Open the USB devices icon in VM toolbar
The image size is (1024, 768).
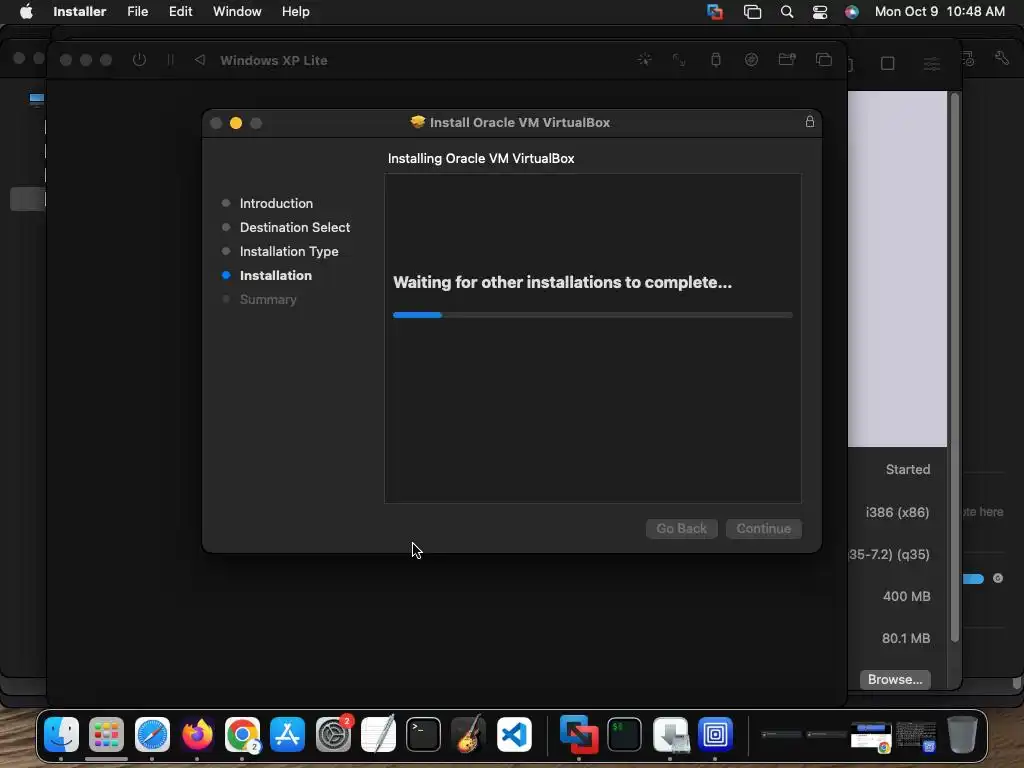point(716,60)
